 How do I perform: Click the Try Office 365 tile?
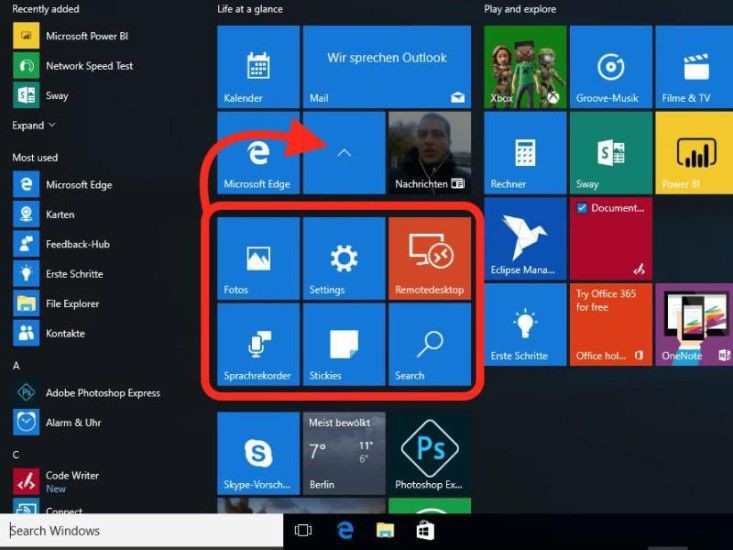coord(611,325)
